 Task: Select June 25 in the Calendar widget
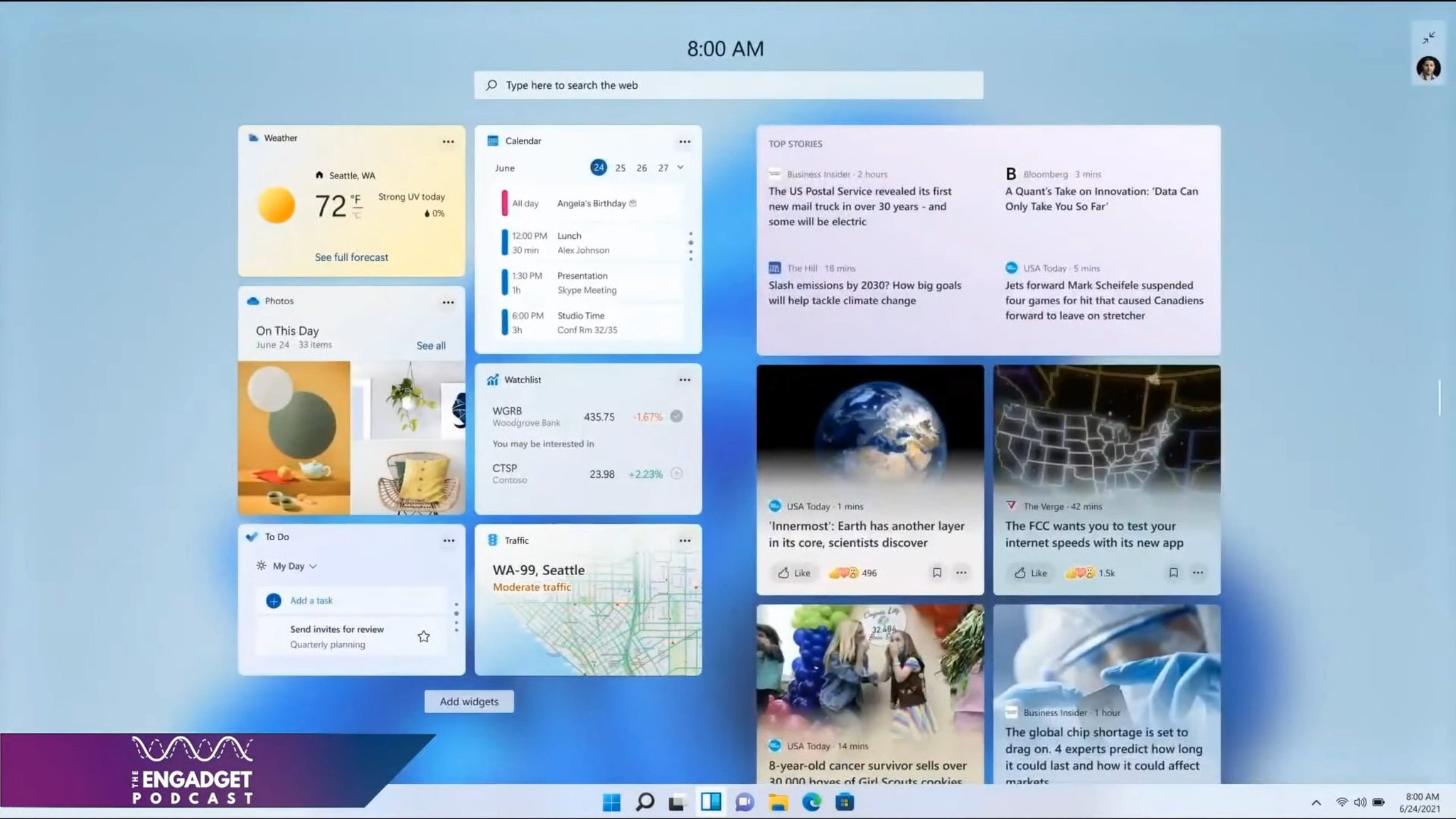point(621,168)
